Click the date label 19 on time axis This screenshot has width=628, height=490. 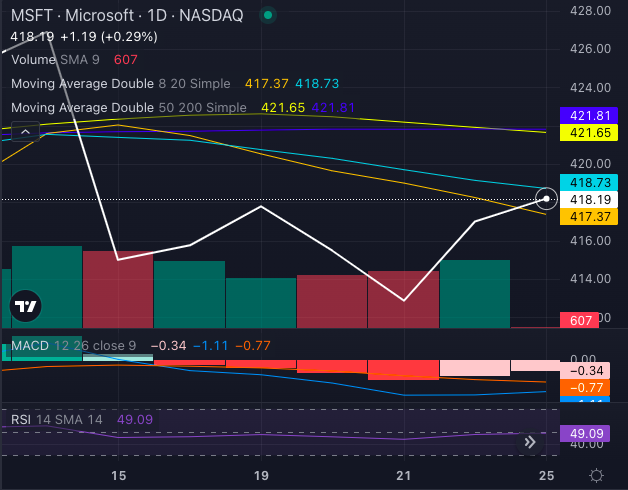tap(261, 476)
